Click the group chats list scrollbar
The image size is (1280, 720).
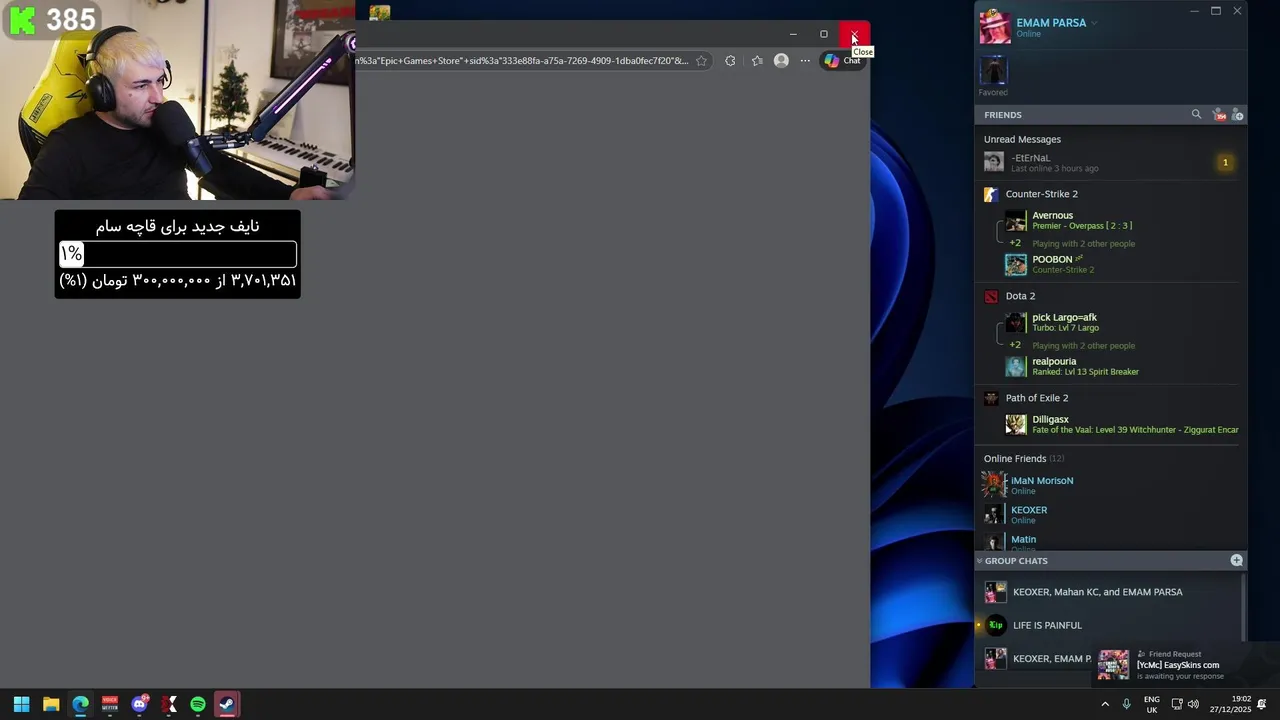pyautogui.click(x=1244, y=607)
